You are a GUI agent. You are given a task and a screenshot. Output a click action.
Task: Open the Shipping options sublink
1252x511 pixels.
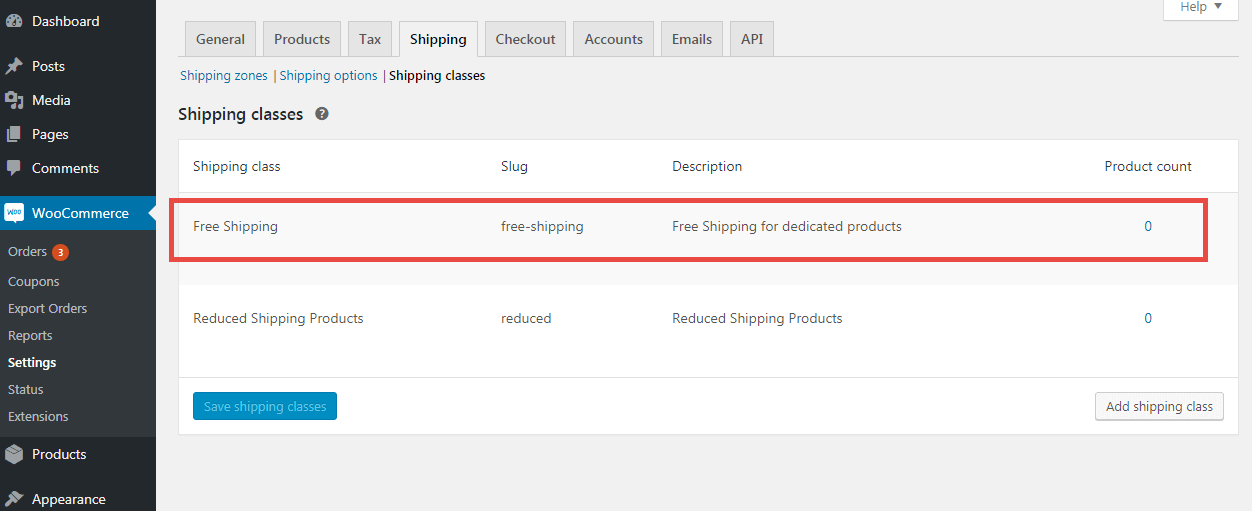point(329,75)
